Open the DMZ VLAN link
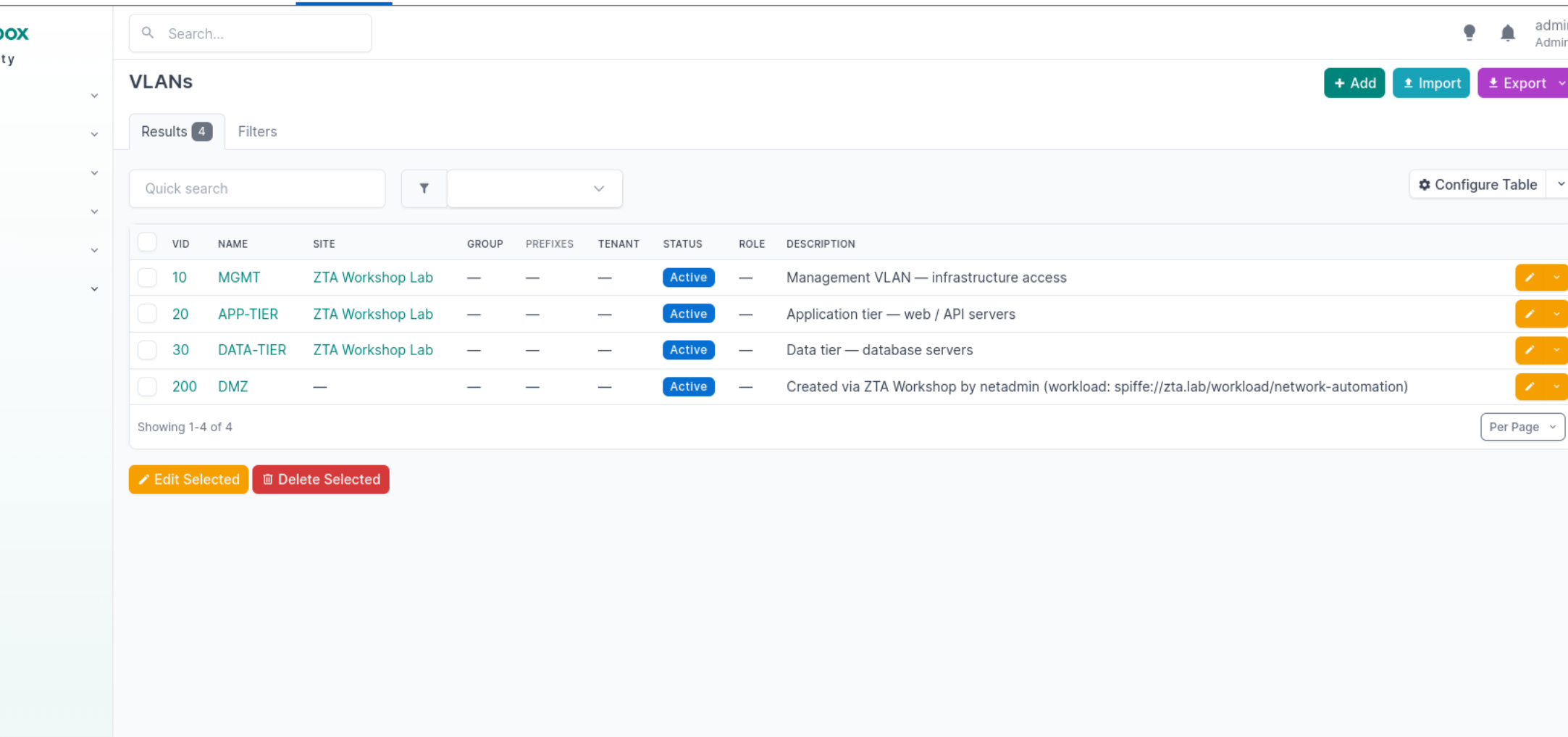Viewport: 1568px width, 737px height. 232,386
